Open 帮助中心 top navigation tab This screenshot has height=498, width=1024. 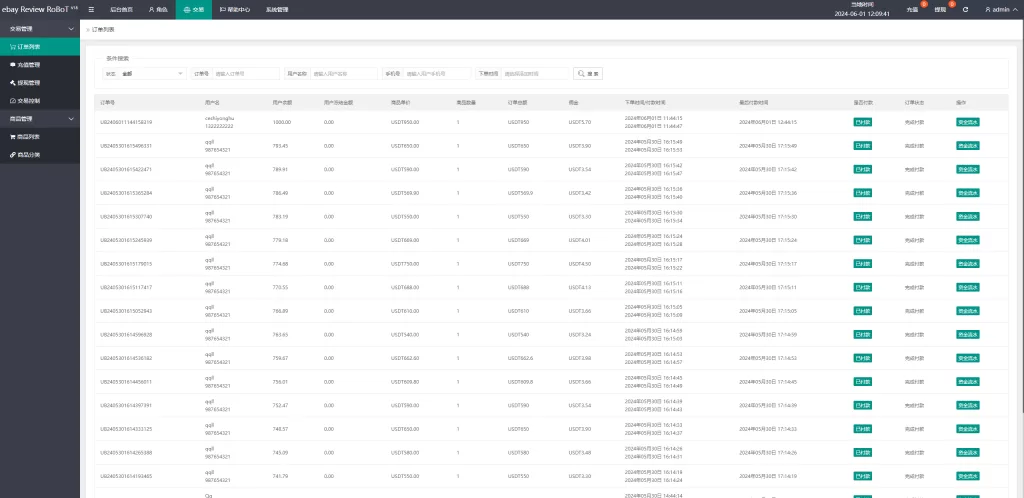pyautogui.click(x=235, y=9)
